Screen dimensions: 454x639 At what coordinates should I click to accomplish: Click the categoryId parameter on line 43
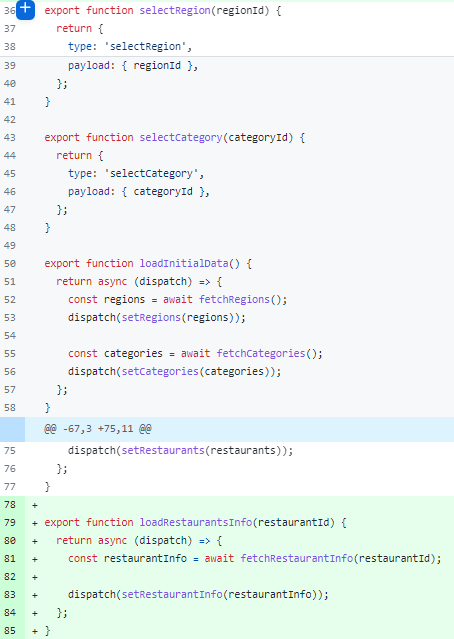click(258, 137)
